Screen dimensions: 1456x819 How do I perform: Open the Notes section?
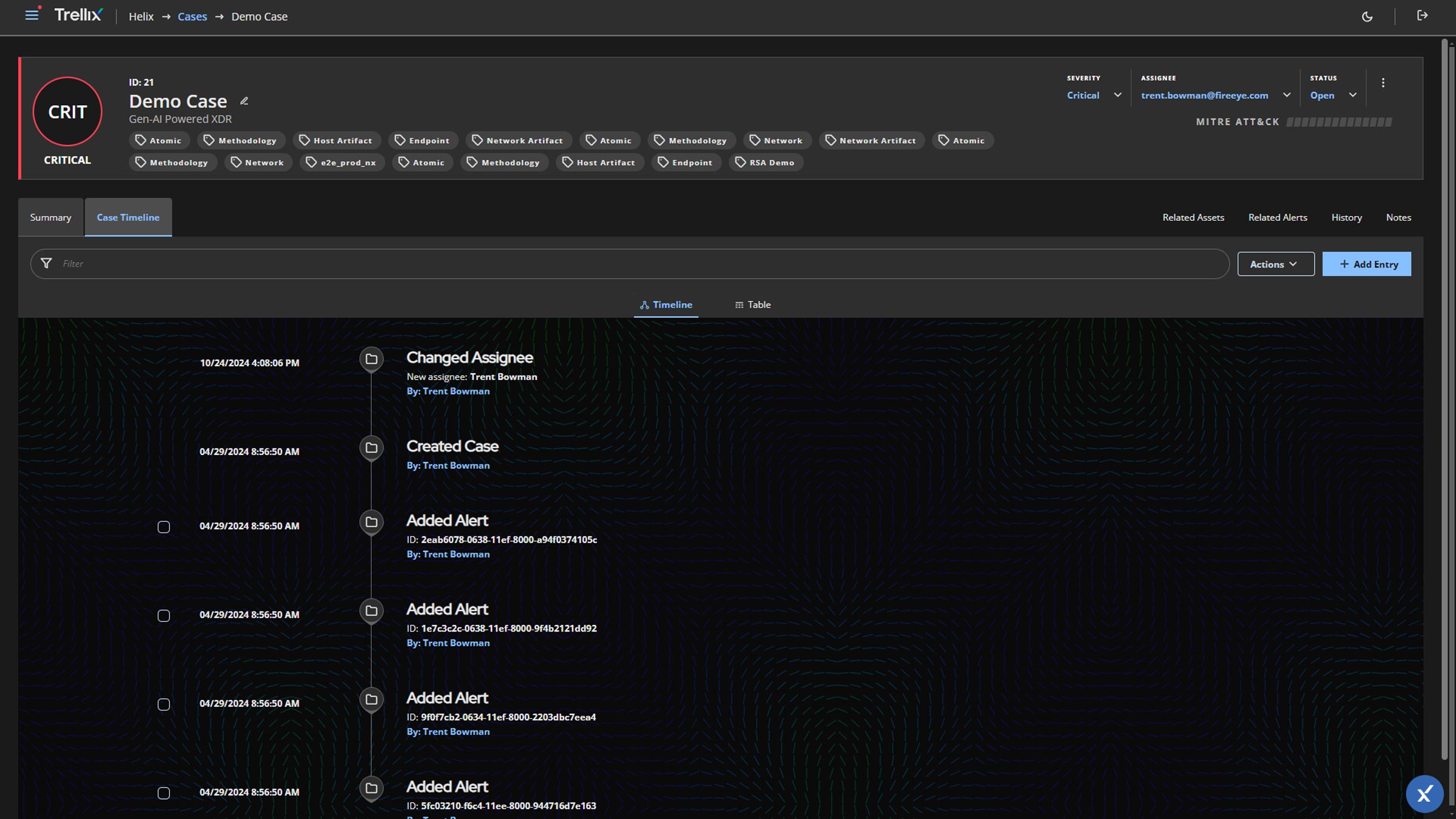pos(1398,217)
